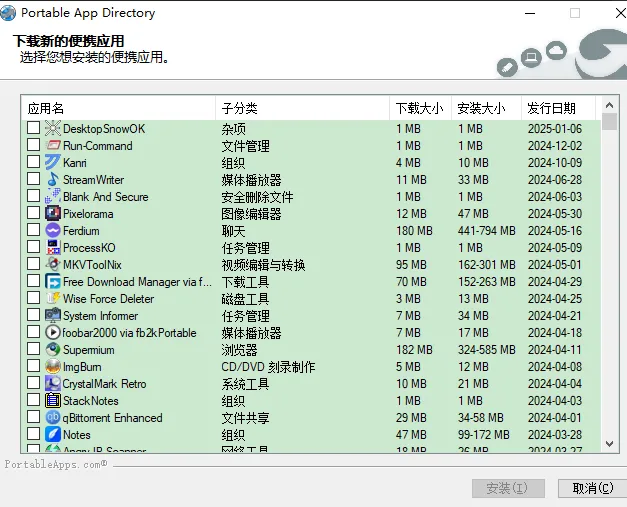Check the Run-Command checkbox

pos(34,145)
